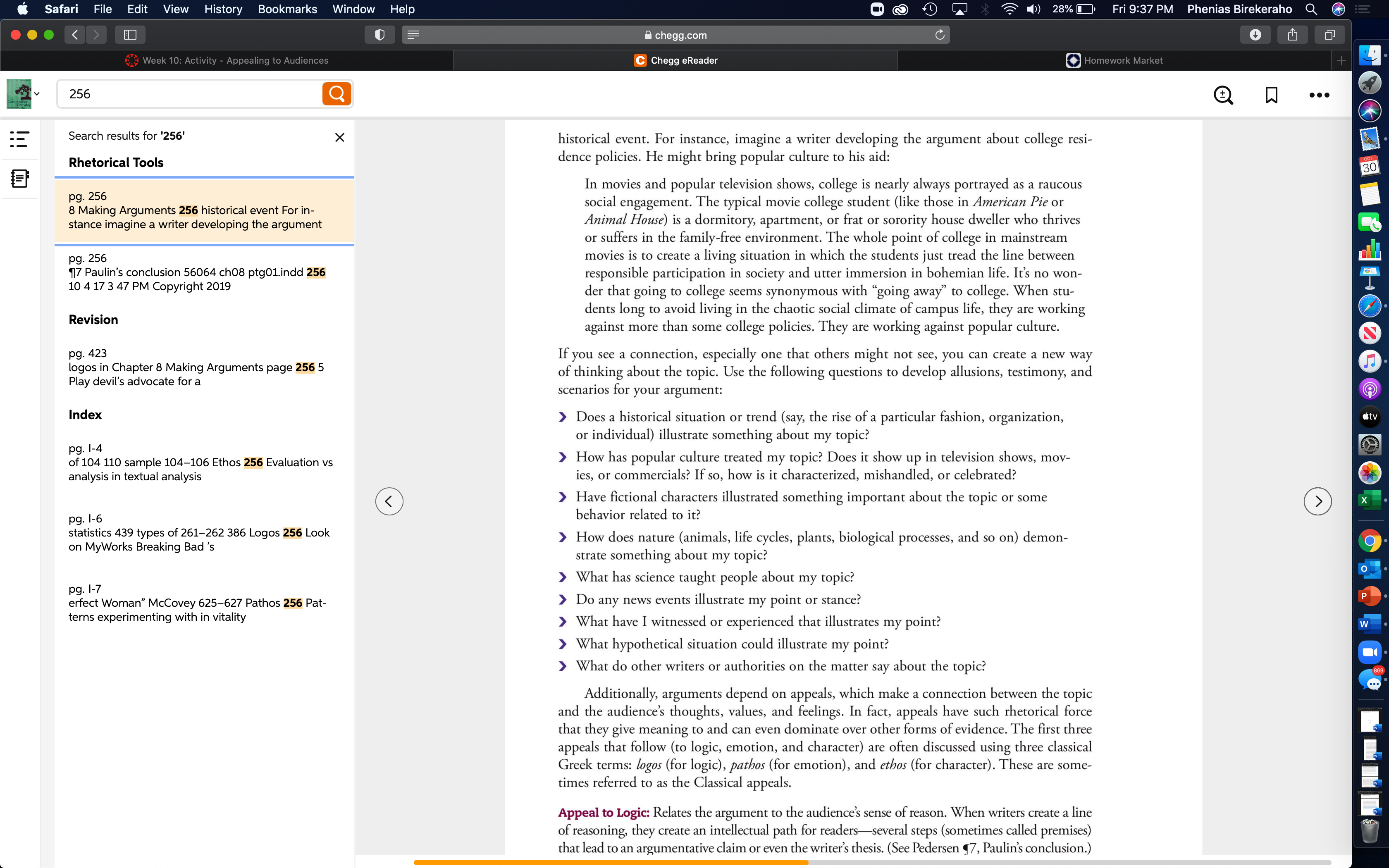
Task: Click user name Phenias Birekeraho
Action: point(1239,9)
